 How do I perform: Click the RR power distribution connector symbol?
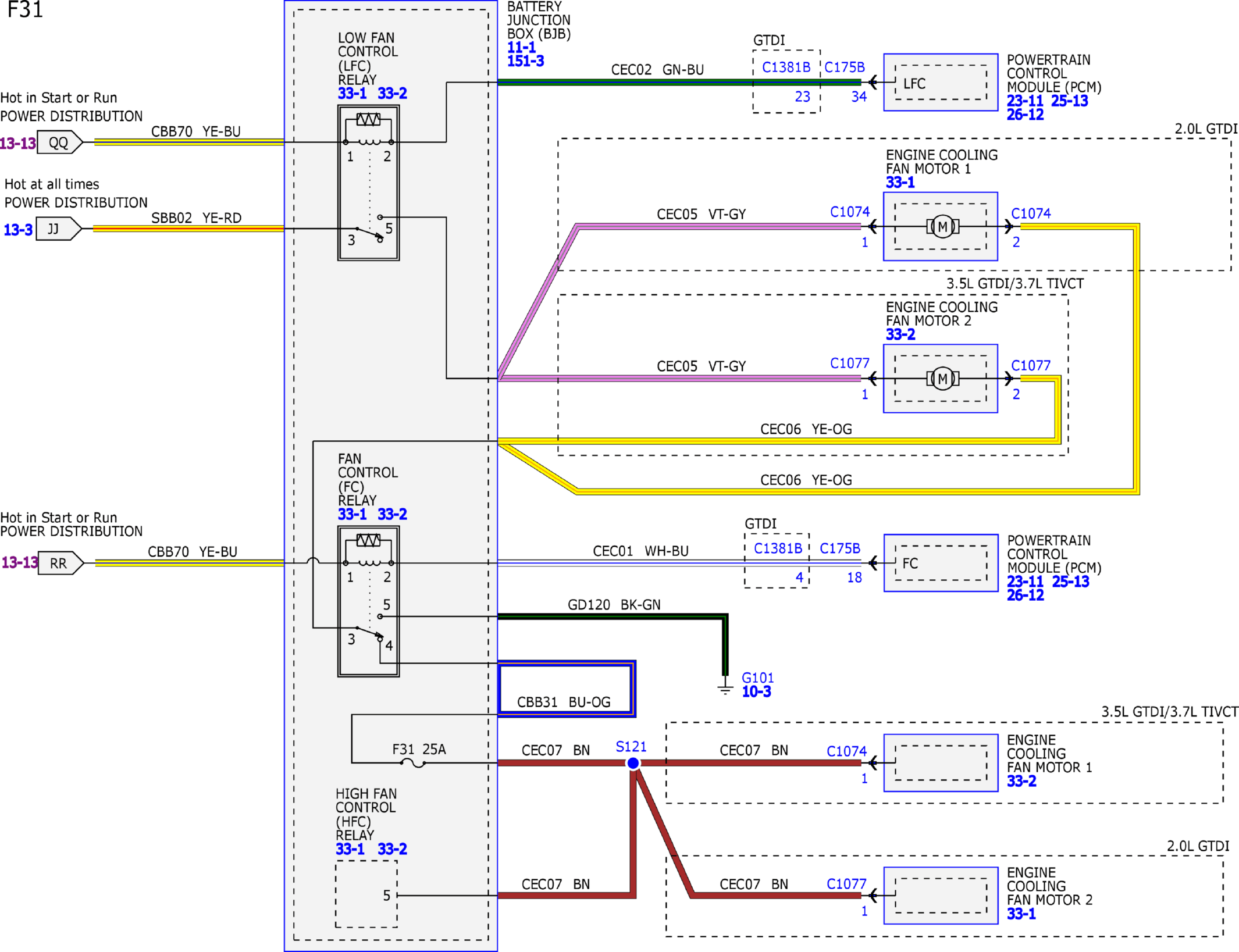click(60, 563)
